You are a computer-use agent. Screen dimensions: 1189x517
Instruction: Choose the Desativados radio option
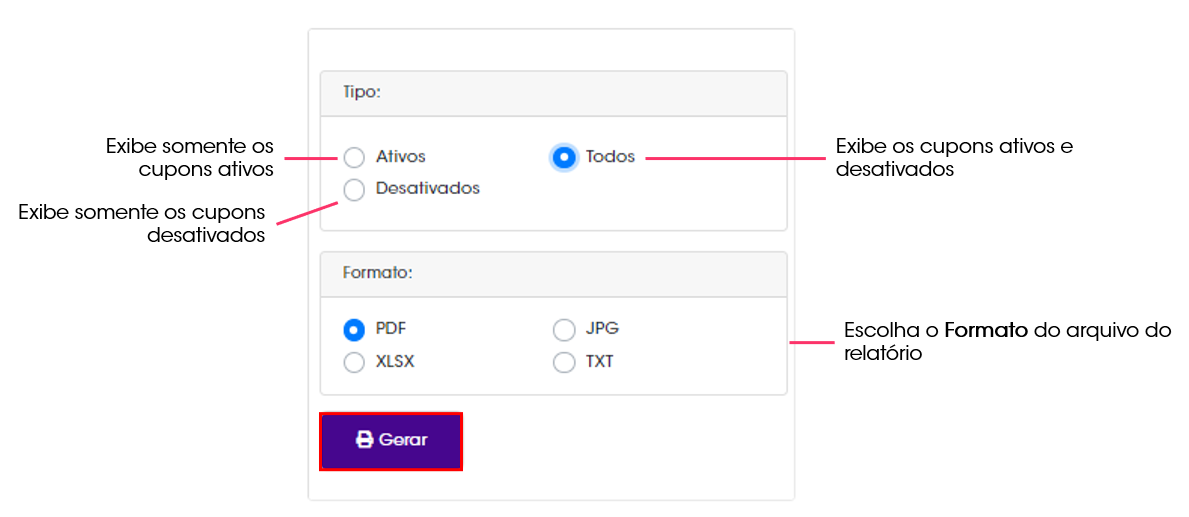click(x=354, y=190)
